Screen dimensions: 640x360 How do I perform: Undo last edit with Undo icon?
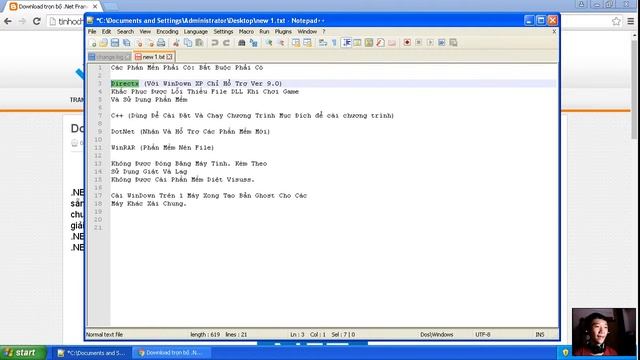(215, 43)
